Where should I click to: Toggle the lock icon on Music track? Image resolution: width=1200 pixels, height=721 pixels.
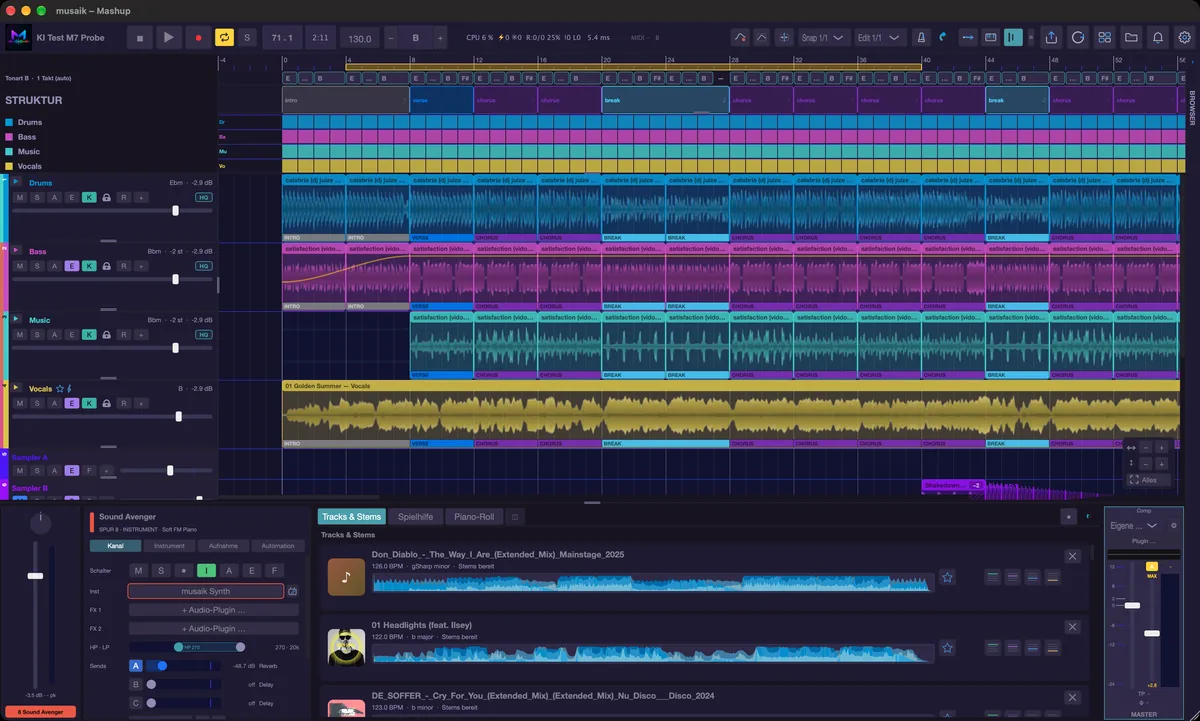(x=106, y=335)
